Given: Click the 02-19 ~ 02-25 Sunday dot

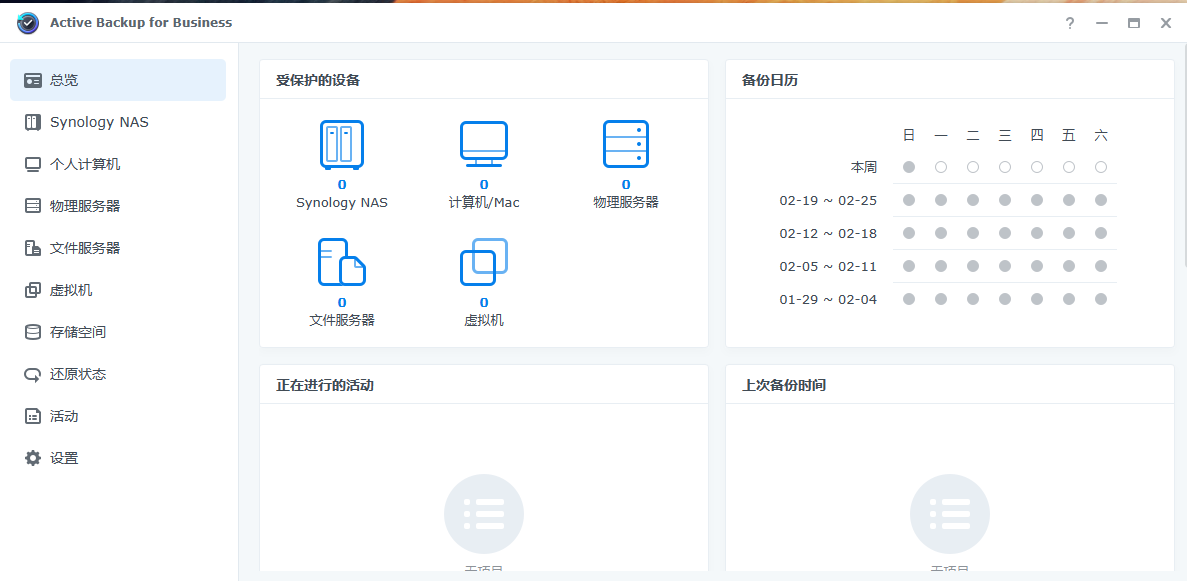Looking at the screenshot, I should tap(909, 200).
